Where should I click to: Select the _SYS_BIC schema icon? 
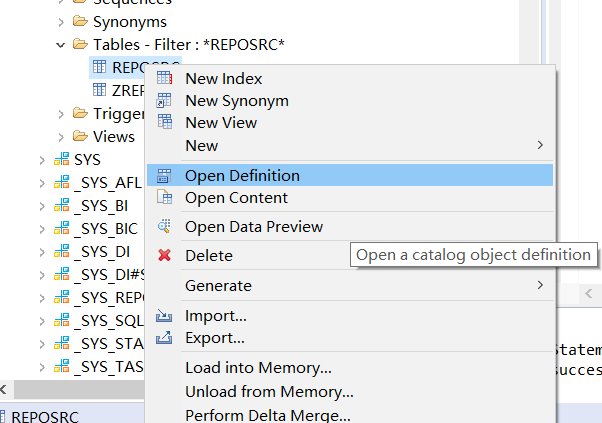(x=62, y=228)
